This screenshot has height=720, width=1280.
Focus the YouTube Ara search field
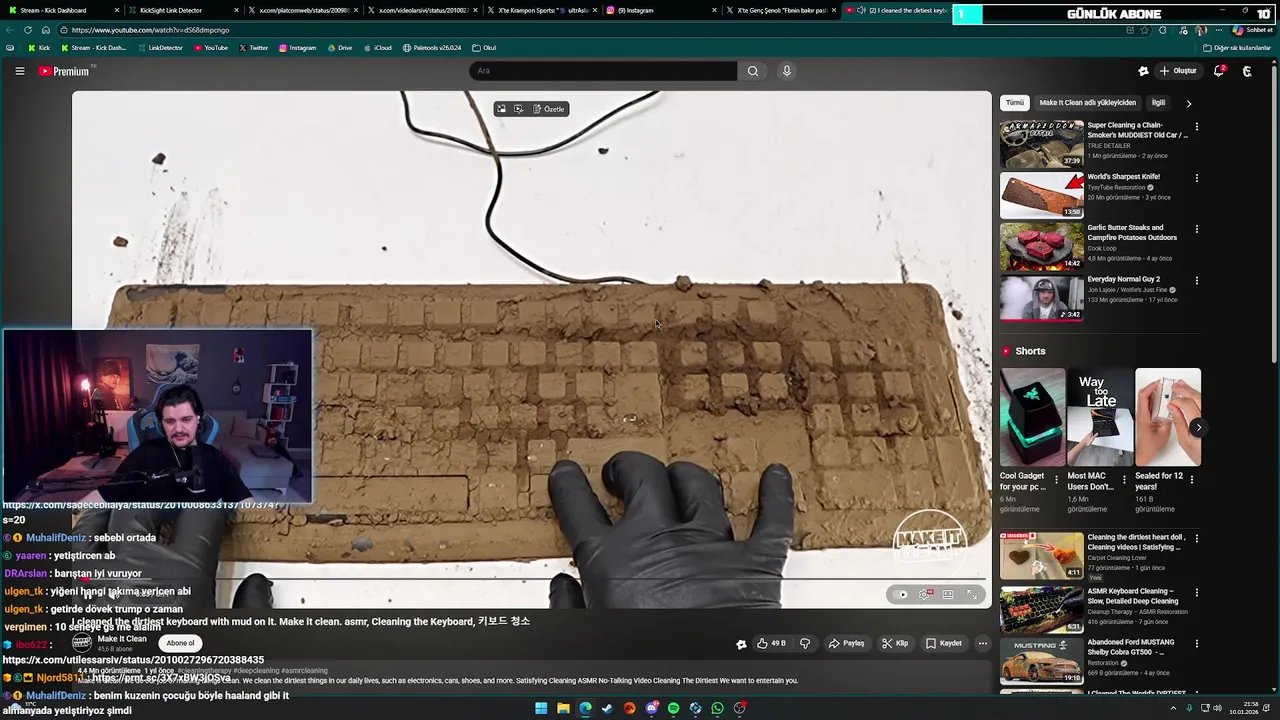point(604,71)
